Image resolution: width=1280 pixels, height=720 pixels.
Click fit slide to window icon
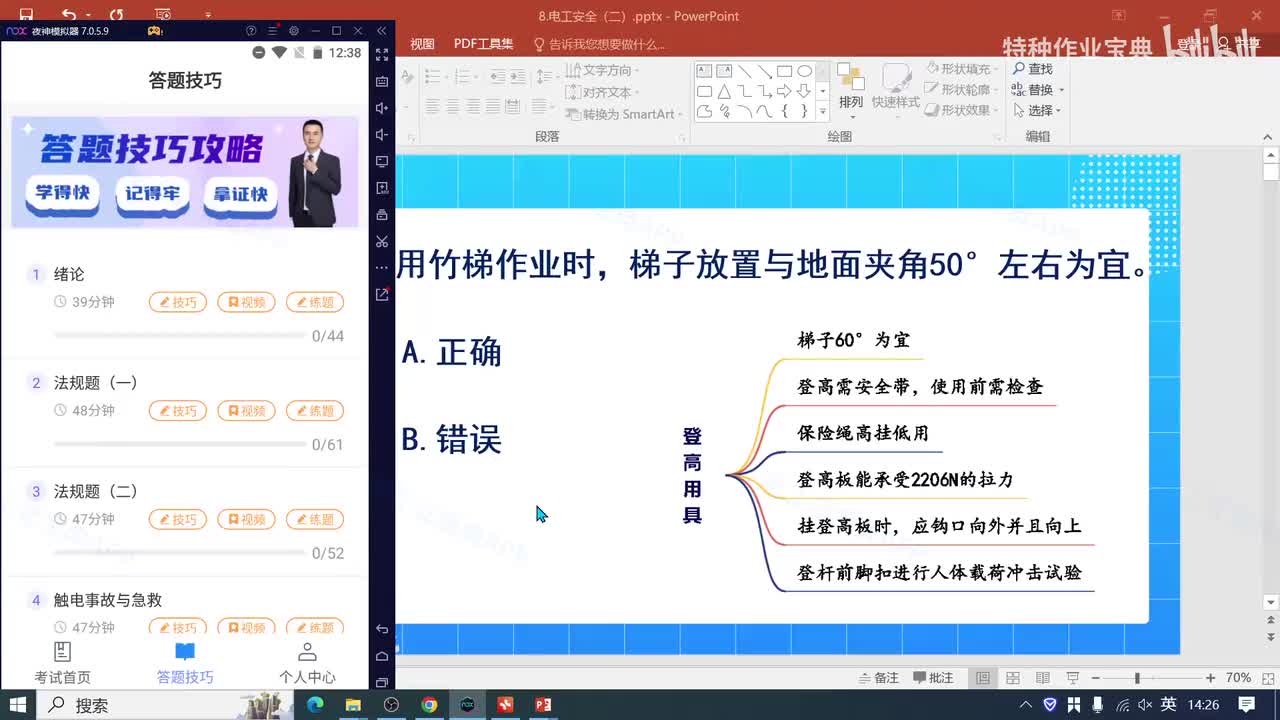1266,678
